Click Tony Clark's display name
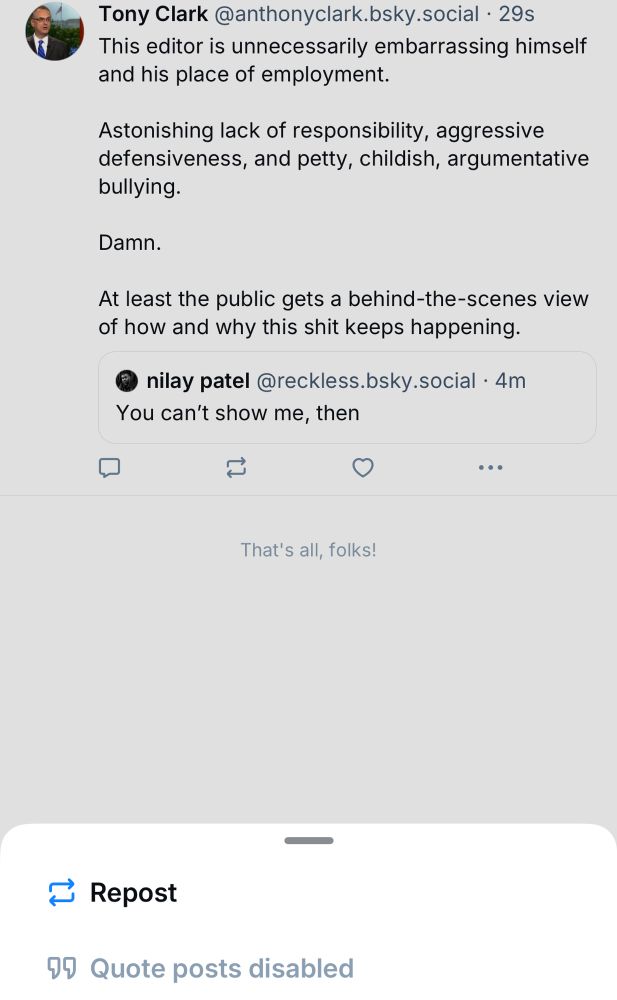 point(153,14)
